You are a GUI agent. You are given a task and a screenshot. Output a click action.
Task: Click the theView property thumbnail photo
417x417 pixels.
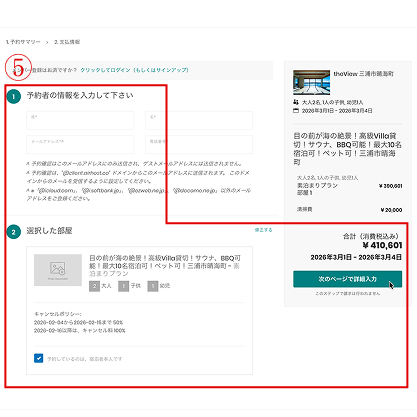311,82
